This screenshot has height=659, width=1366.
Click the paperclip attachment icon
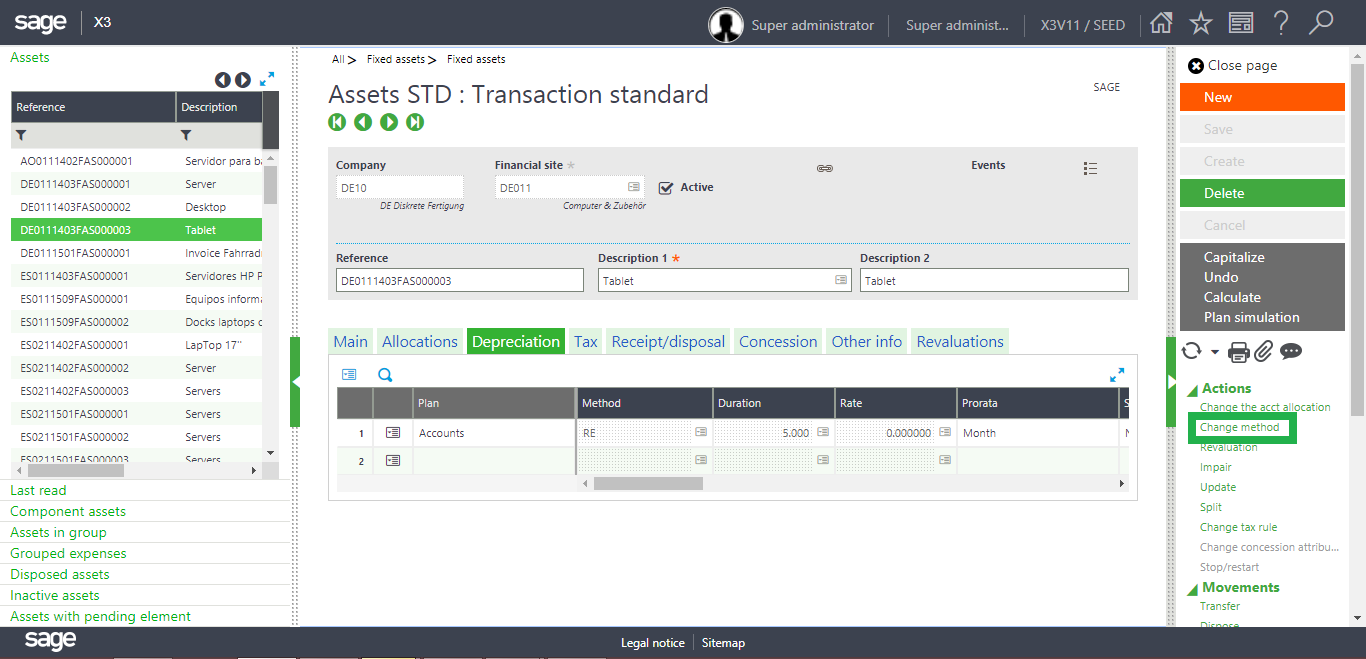(x=1263, y=351)
